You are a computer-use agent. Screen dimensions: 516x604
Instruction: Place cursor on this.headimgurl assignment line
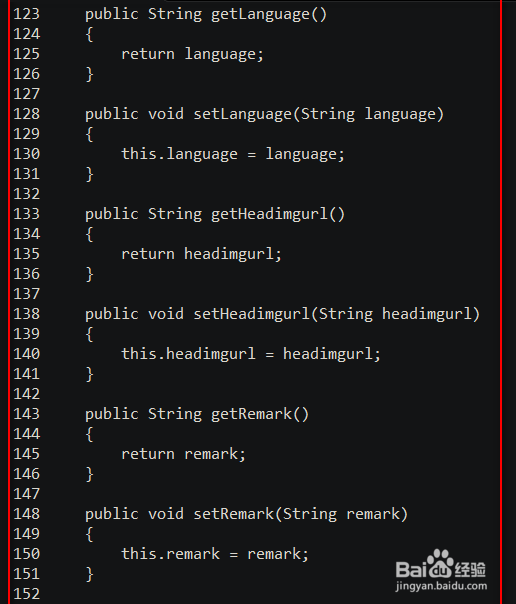coord(251,354)
